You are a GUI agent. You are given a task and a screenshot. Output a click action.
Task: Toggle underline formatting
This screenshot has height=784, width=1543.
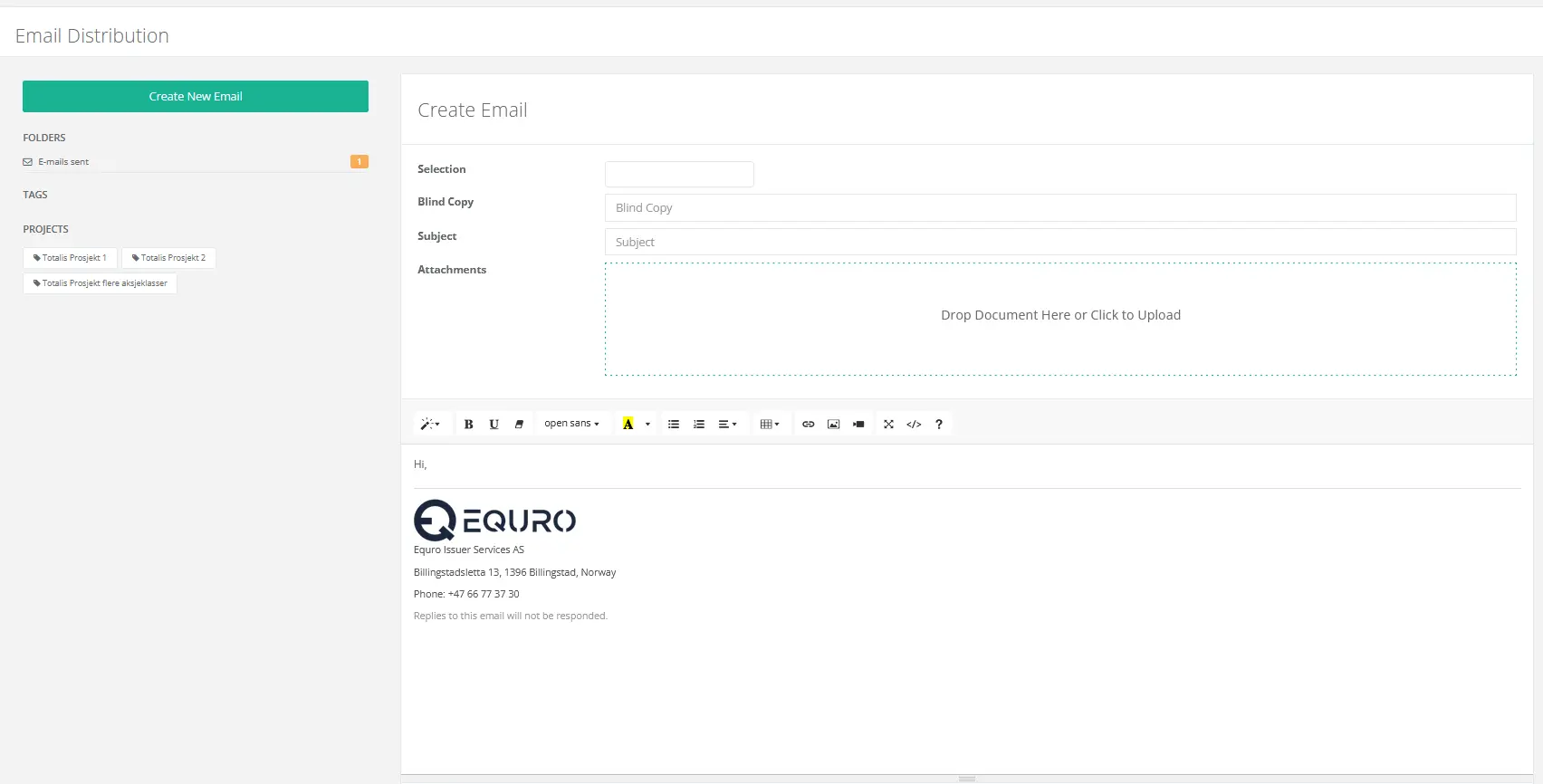pos(494,424)
